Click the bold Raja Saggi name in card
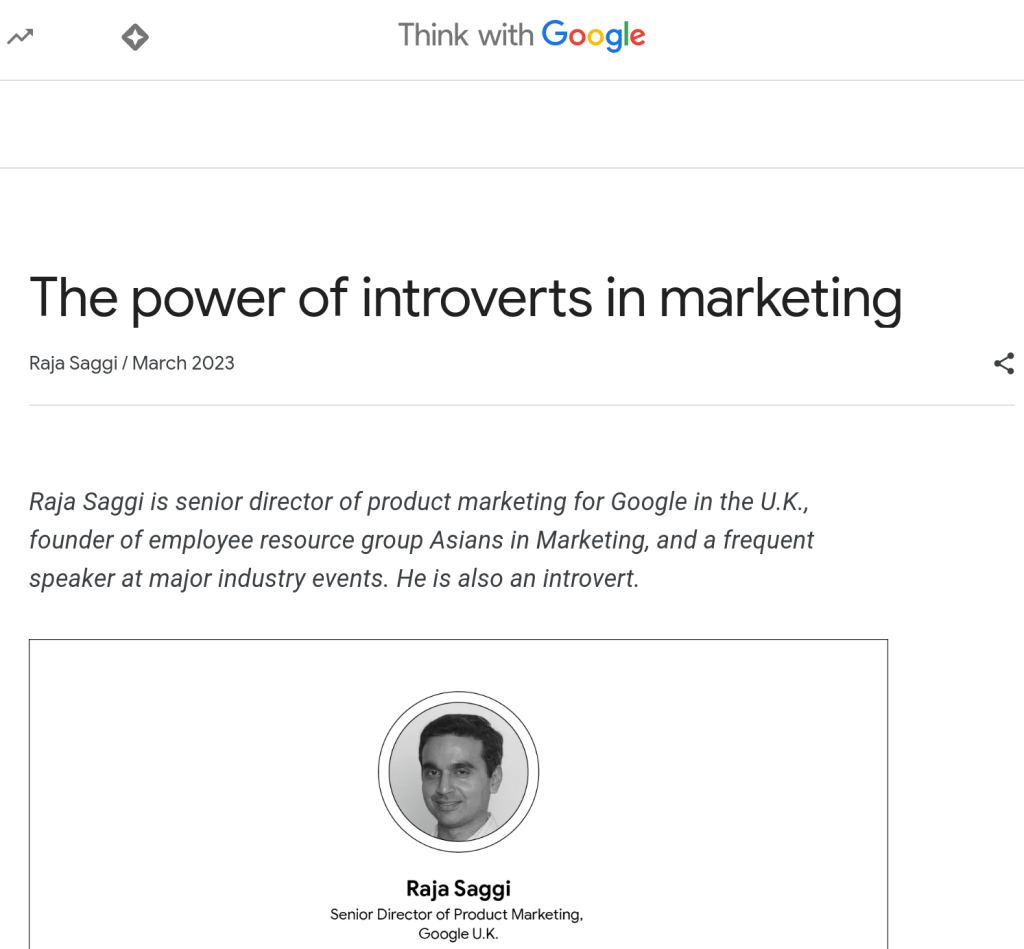This screenshot has height=949, width=1024. coord(458,888)
